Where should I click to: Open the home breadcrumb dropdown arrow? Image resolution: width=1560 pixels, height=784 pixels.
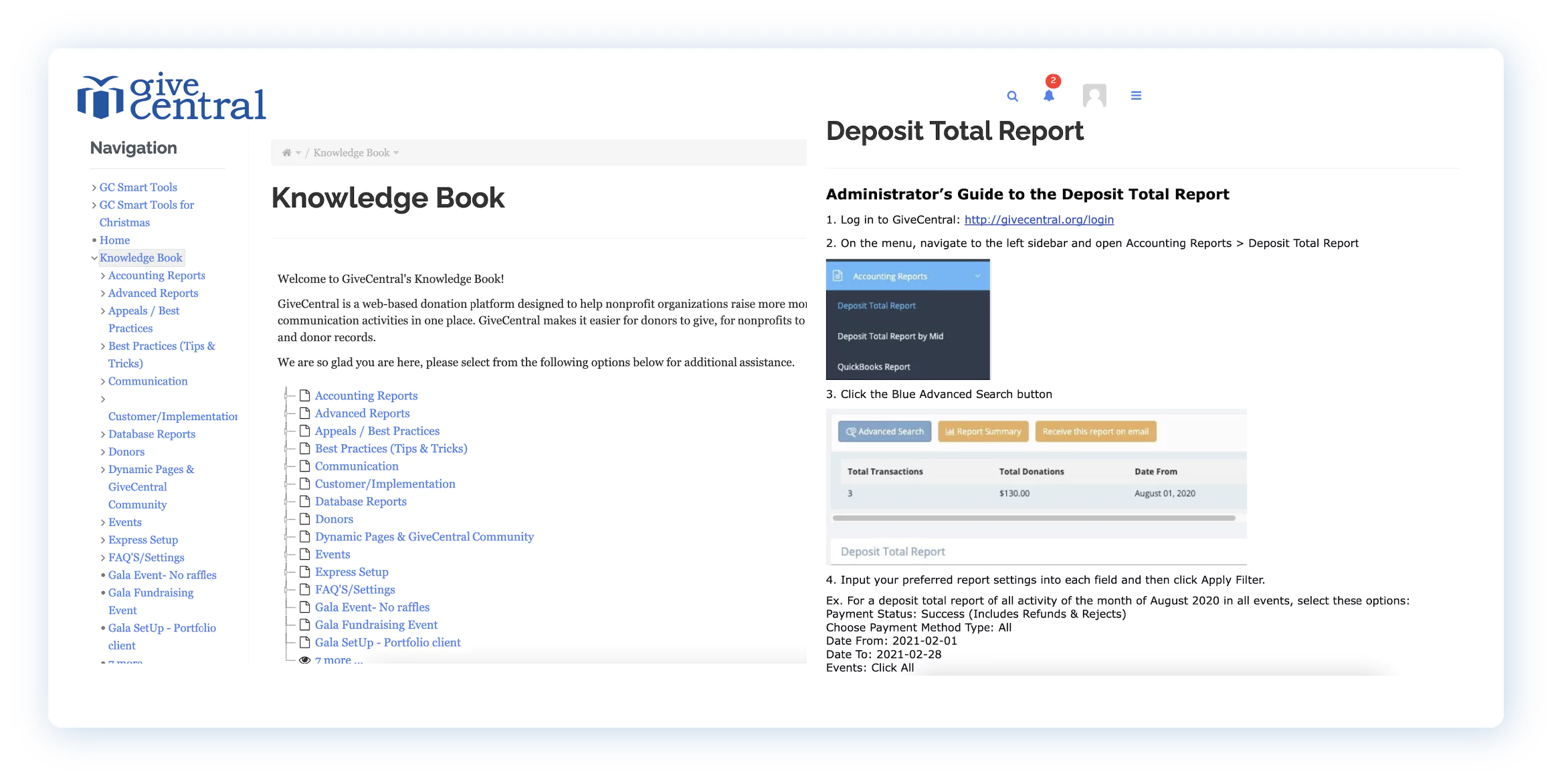(298, 153)
